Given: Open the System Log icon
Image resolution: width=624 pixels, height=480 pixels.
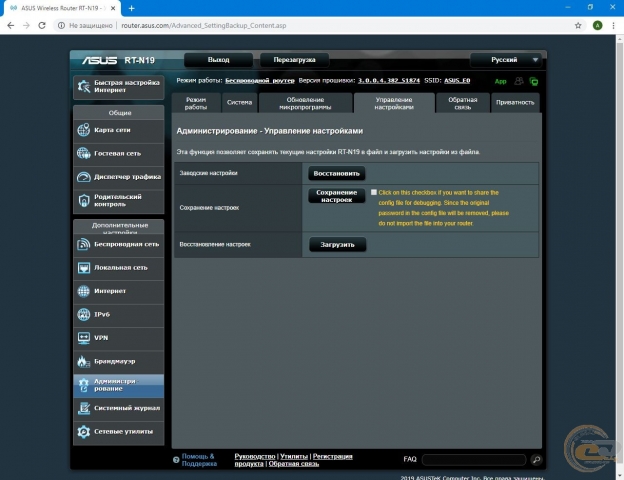Looking at the screenshot, I should 84,408.
